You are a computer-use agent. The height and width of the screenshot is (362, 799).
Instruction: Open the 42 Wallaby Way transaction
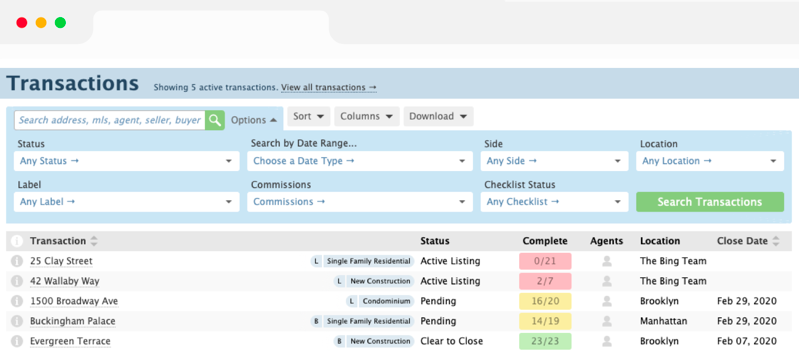[65, 281]
